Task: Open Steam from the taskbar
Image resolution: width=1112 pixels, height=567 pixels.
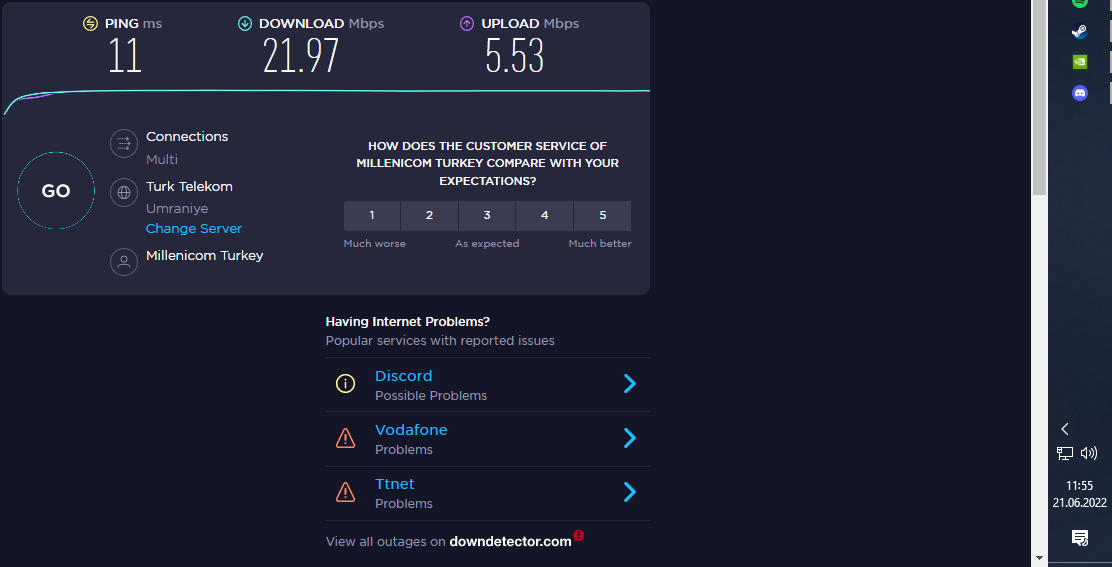Action: [1079, 31]
